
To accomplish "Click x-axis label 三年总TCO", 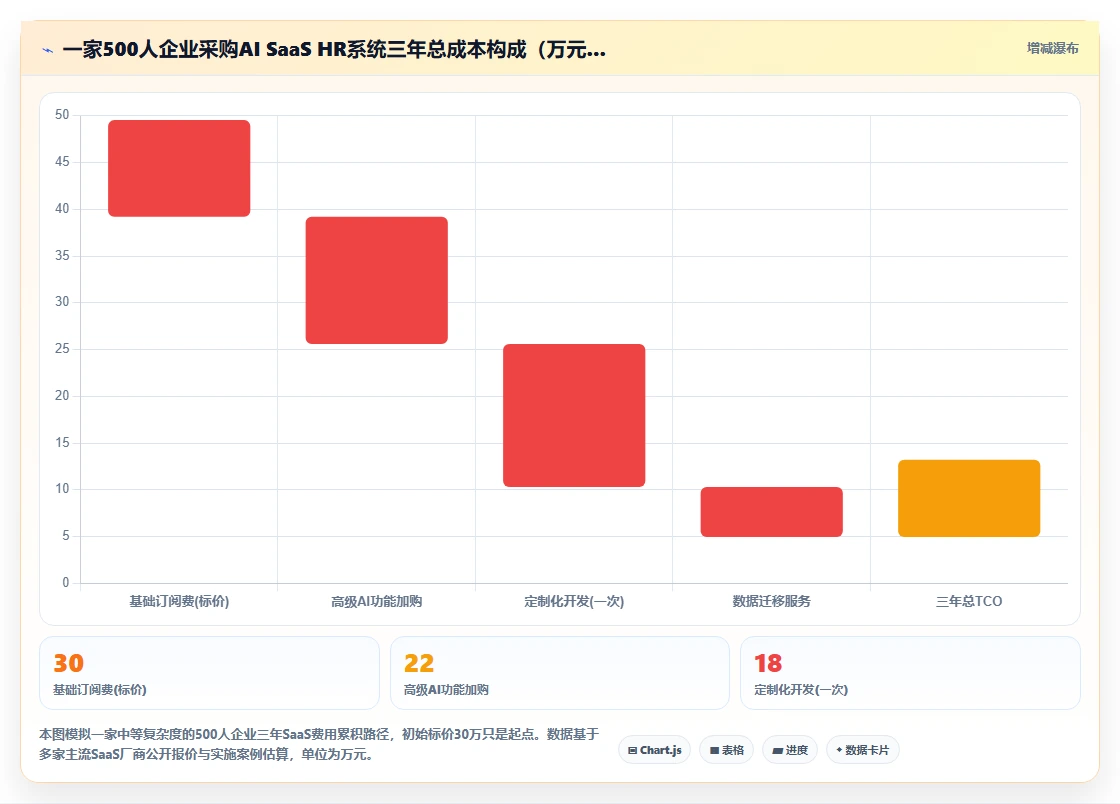I will pyautogui.click(x=969, y=601).
